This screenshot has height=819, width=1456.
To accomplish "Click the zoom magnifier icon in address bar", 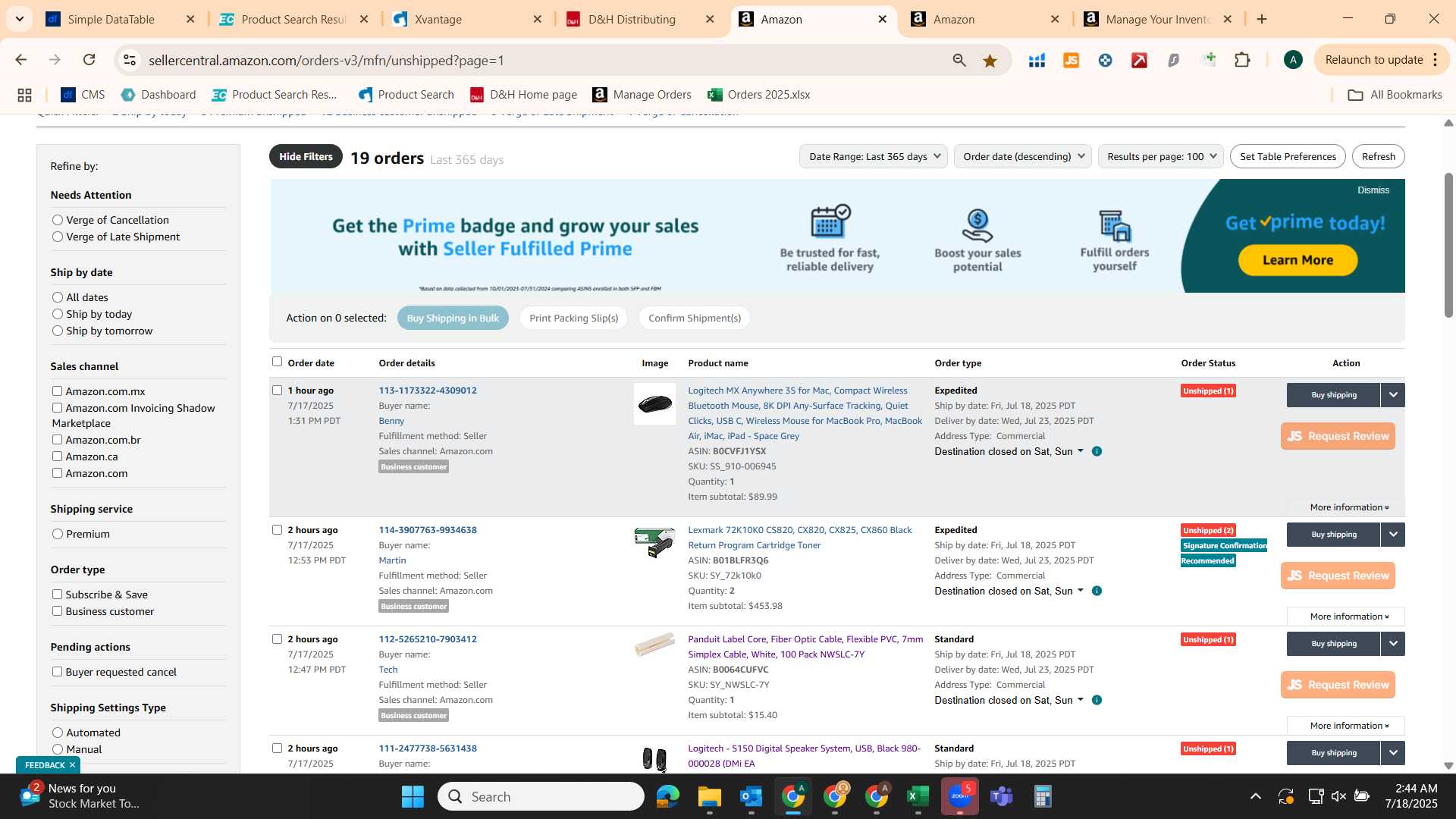I will coord(959,60).
